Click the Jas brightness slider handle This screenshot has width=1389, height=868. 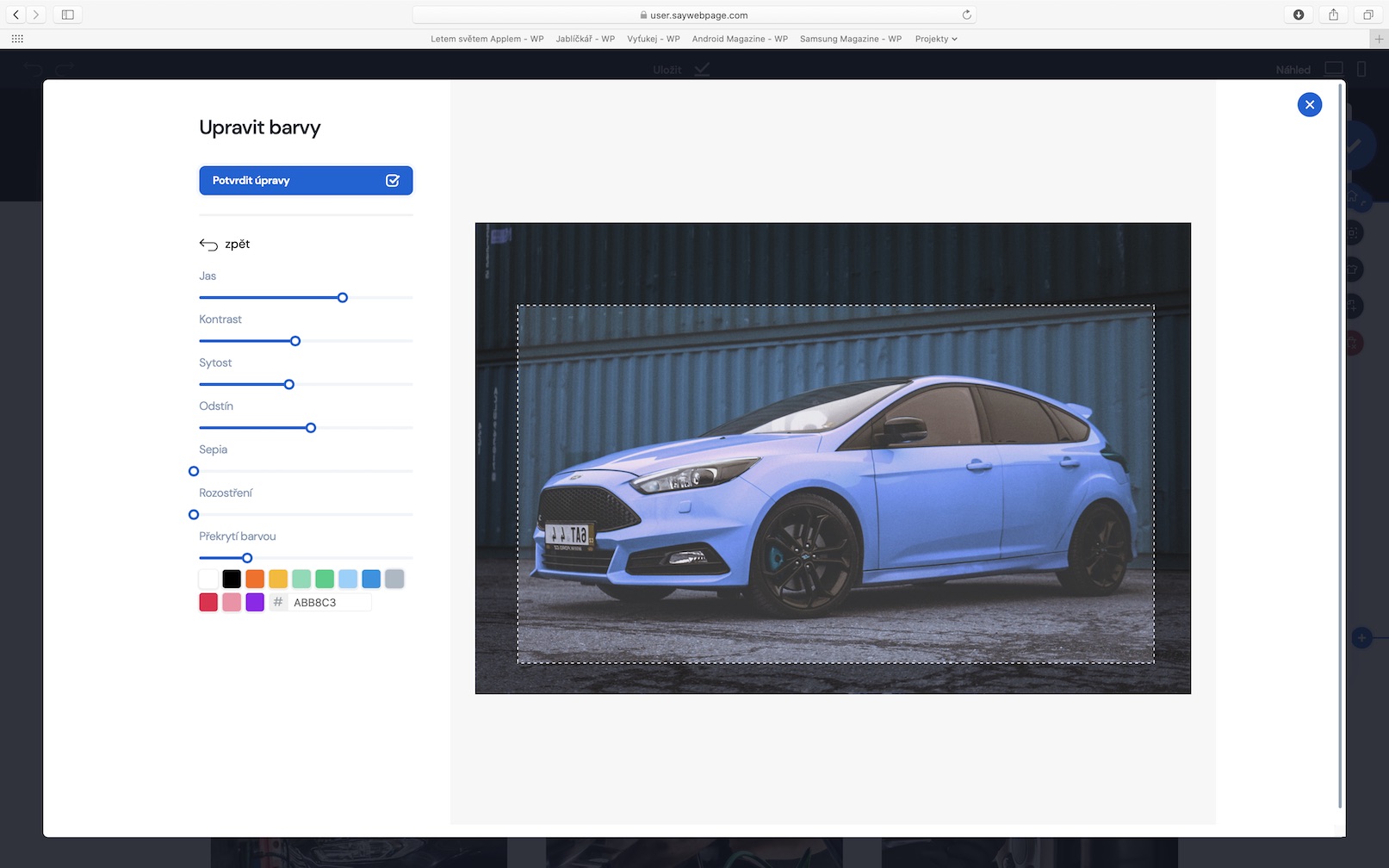[343, 297]
